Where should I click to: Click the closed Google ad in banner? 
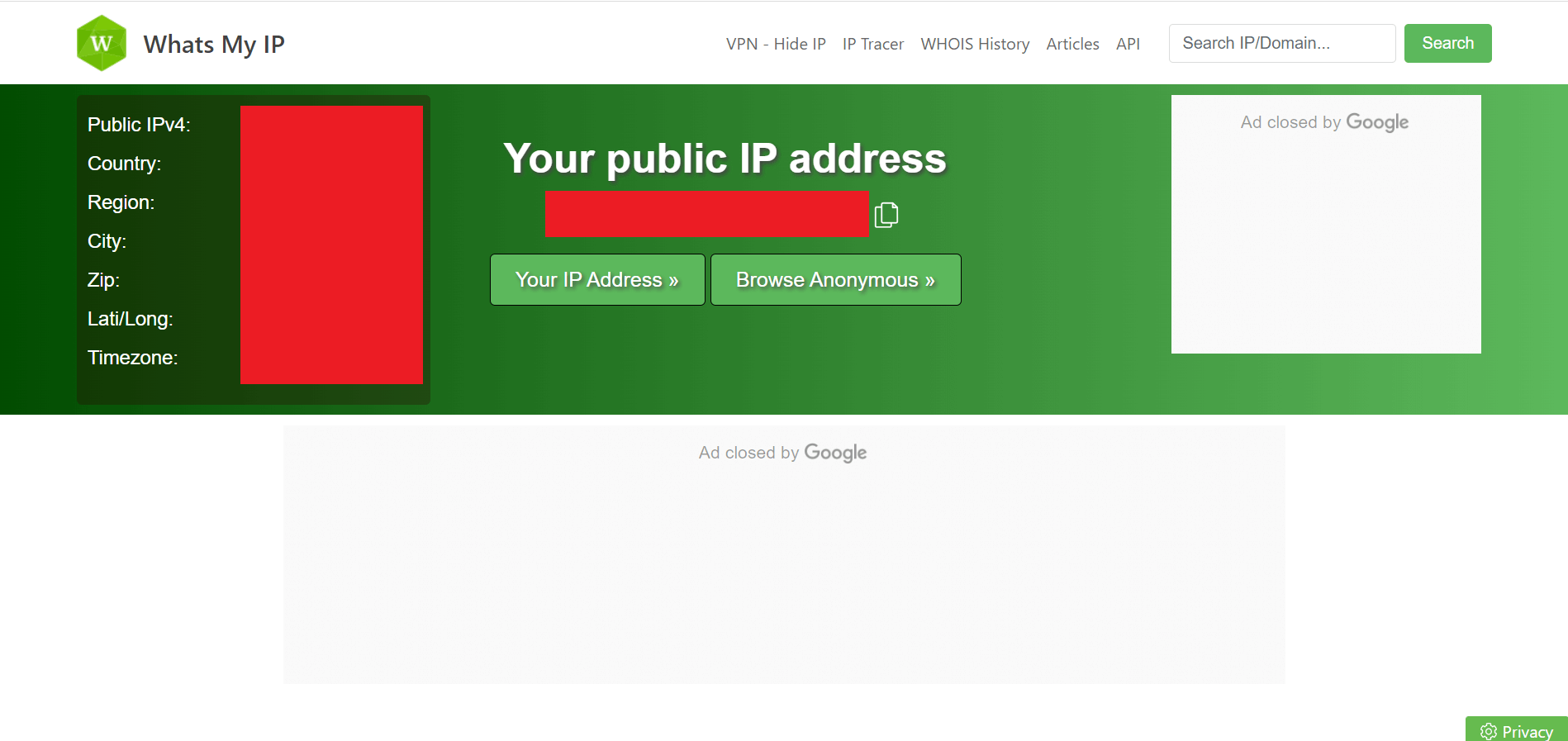click(x=1326, y=224)
